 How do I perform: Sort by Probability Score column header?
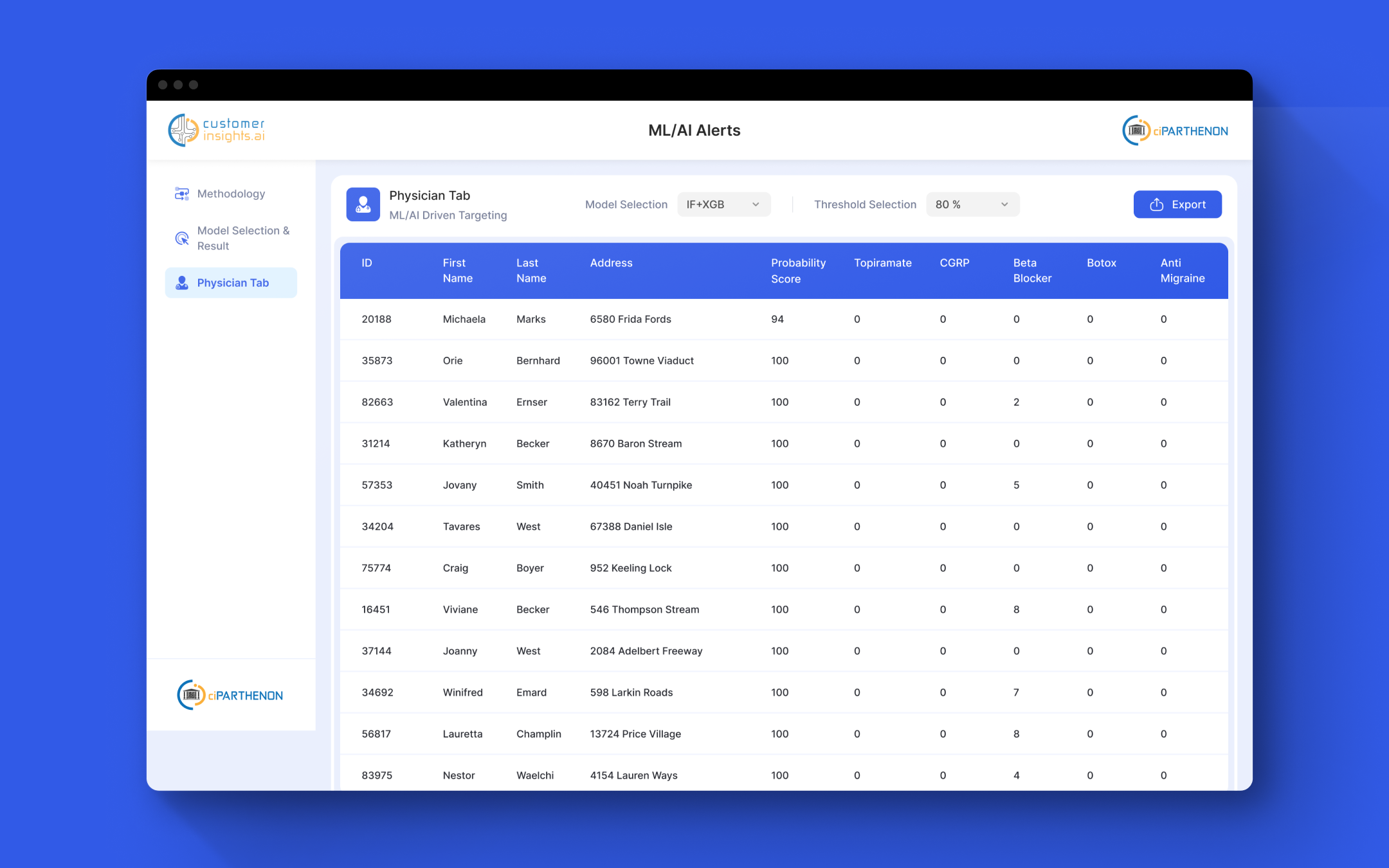(798, 271)
